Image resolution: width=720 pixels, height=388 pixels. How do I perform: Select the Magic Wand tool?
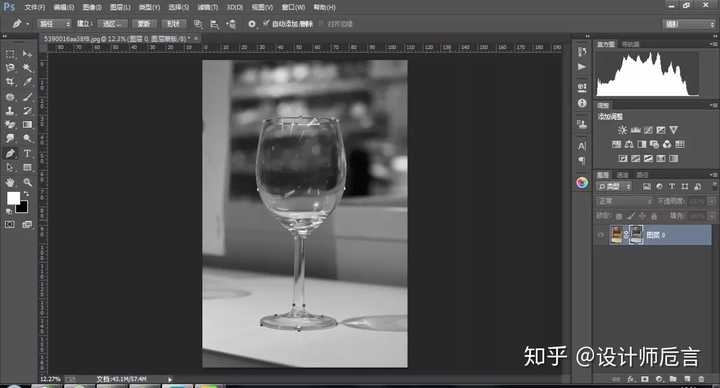(x=27, y=68)
